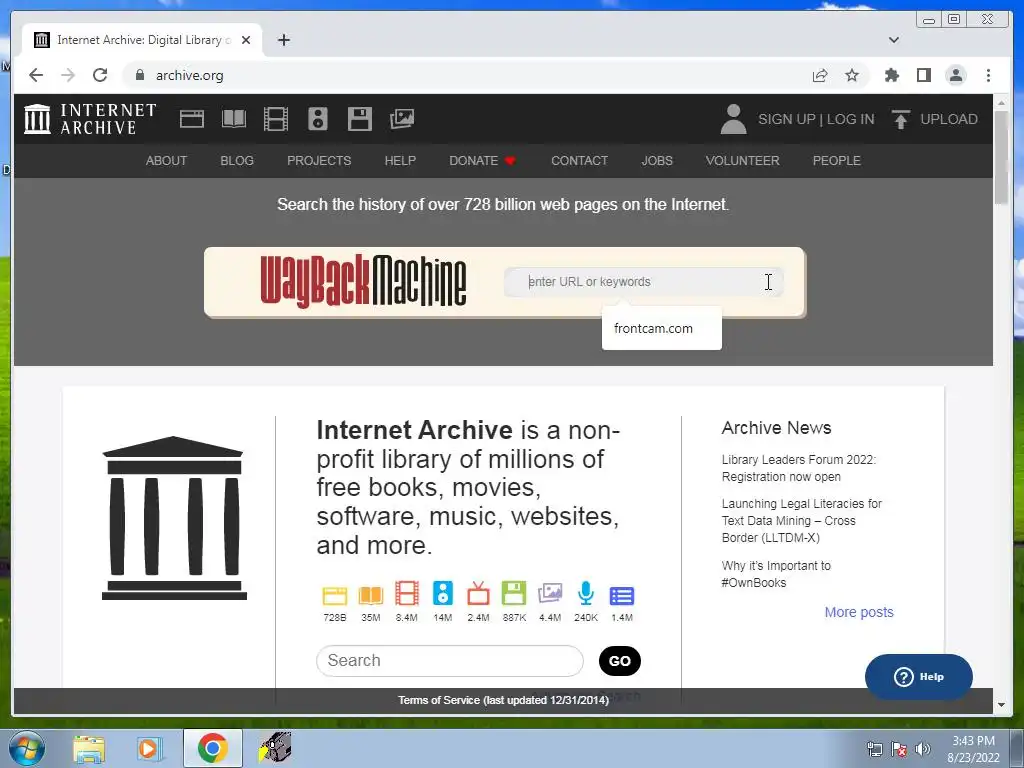Open the Video film icon in top navigation

tap(276, 119)
